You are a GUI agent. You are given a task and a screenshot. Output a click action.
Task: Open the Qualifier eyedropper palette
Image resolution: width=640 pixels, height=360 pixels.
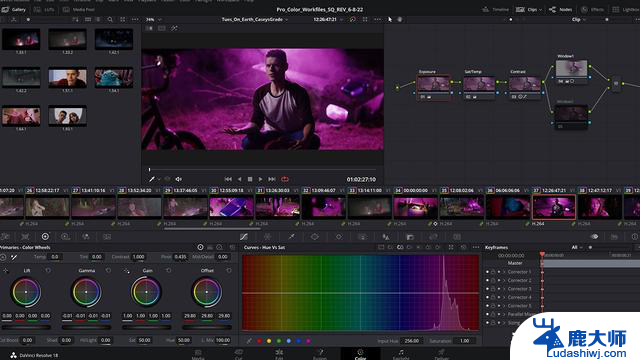291,237
